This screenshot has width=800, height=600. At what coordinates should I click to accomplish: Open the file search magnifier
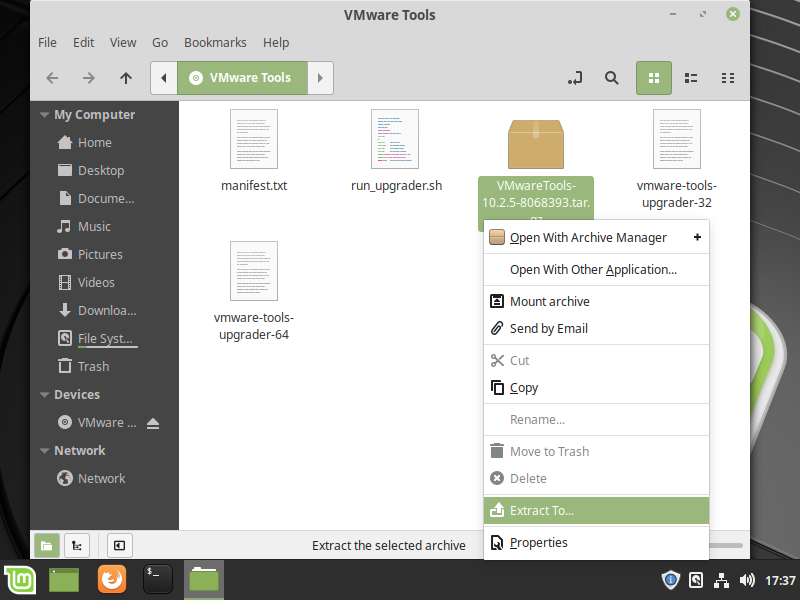(x=611, y=78)
